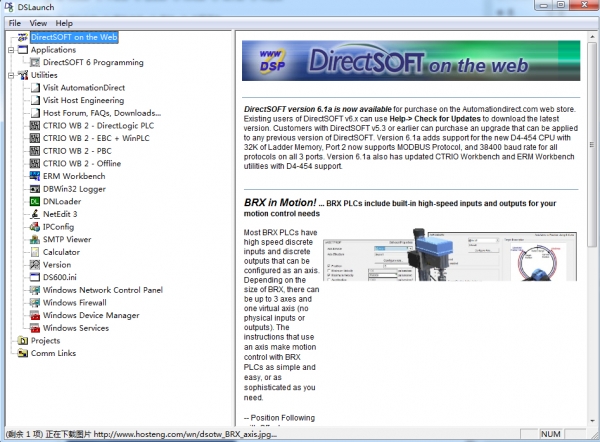Select the Comm Links tree item label
This screenshot has height=442, width=600.
coord(53,353)
